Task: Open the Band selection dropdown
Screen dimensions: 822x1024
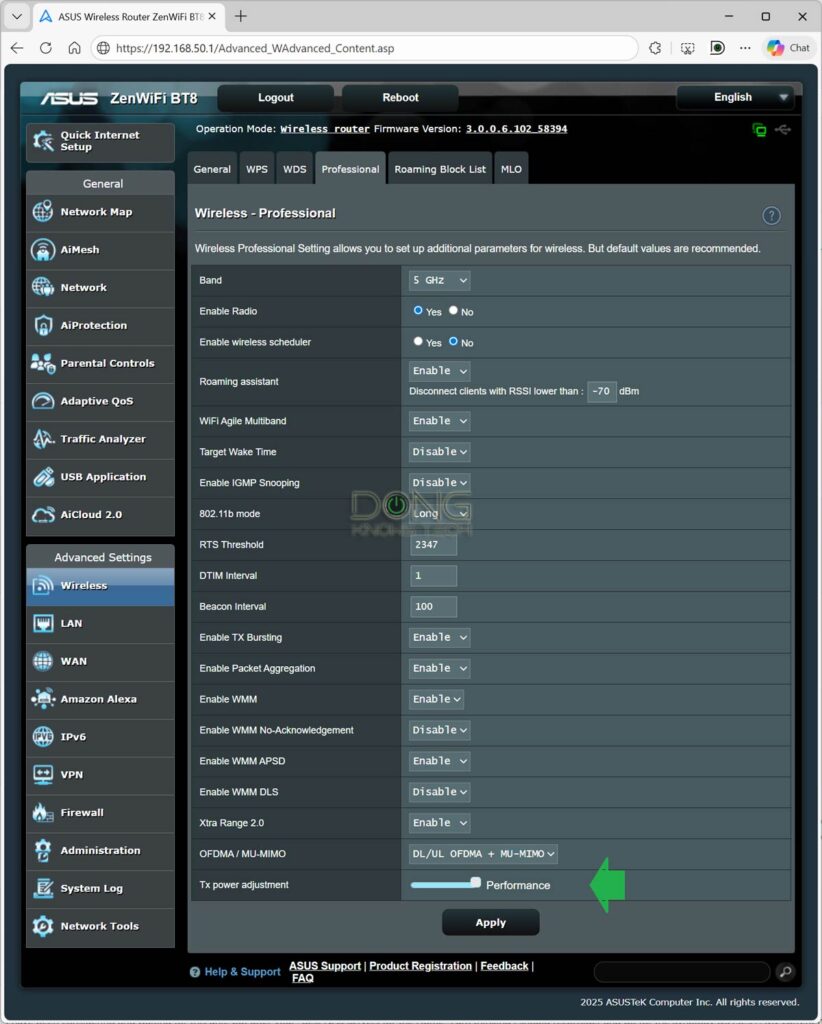Action: coord(438,280)
